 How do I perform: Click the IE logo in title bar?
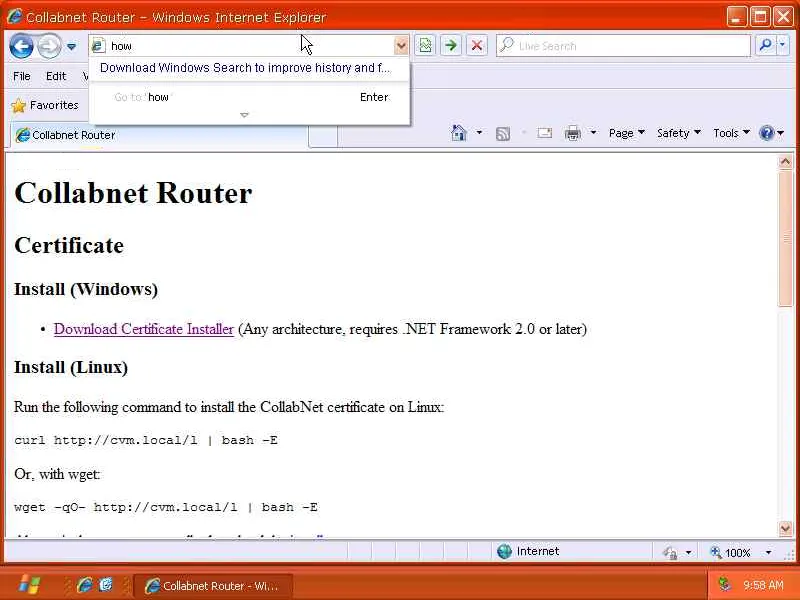(14, 16)
